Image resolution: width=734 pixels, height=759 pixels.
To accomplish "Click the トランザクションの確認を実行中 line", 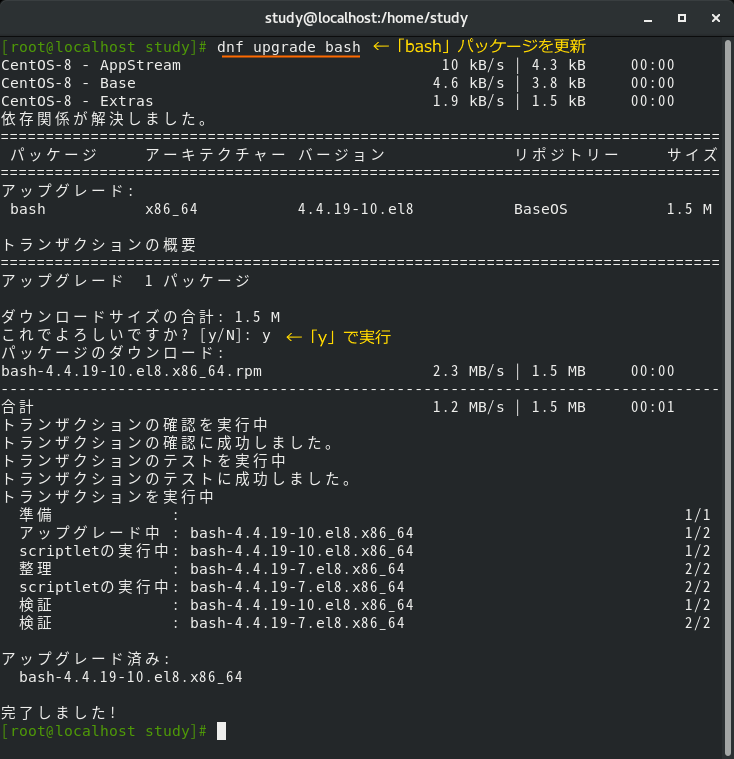I will coord(135,425).
